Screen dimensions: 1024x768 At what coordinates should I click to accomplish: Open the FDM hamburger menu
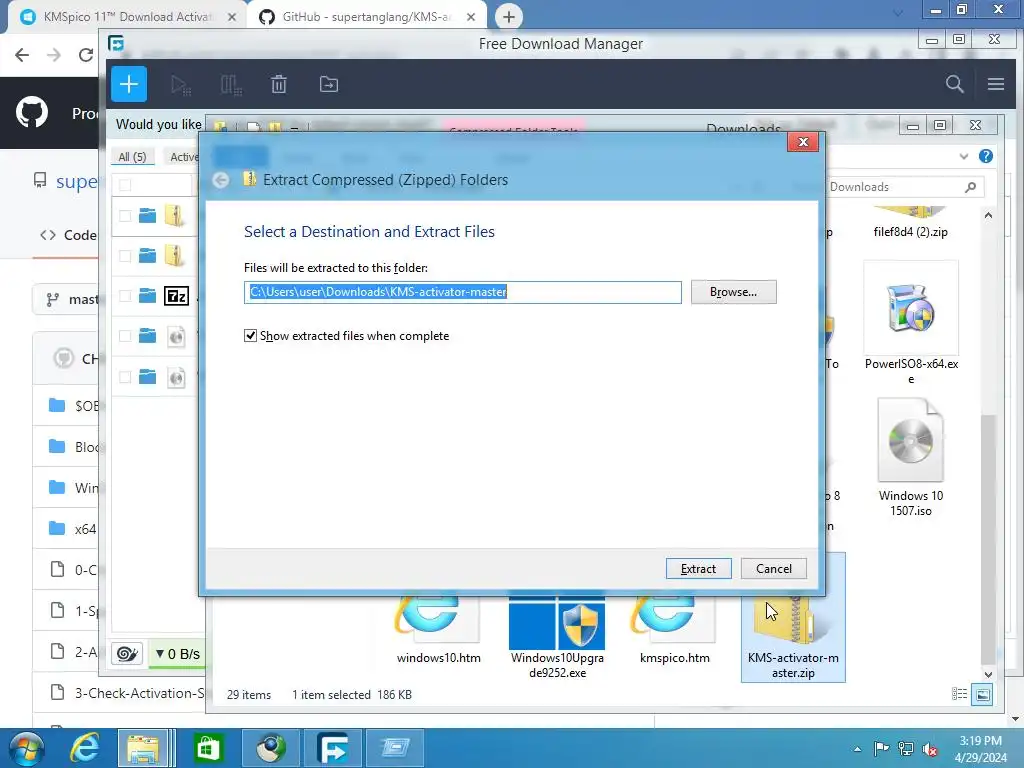[x=995, y=84]
